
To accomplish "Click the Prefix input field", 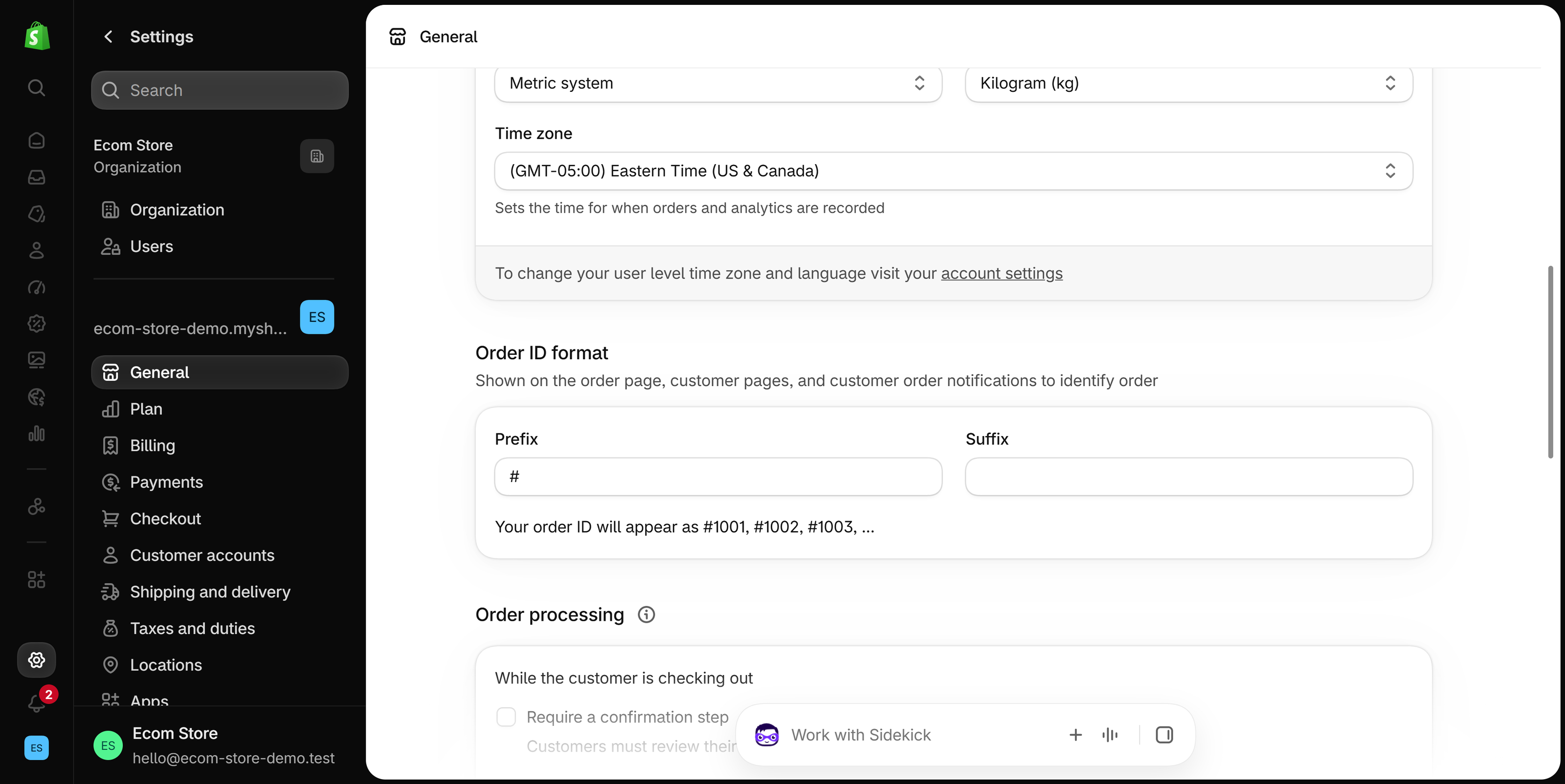I will pyautogui.click(x=718, y=477).
